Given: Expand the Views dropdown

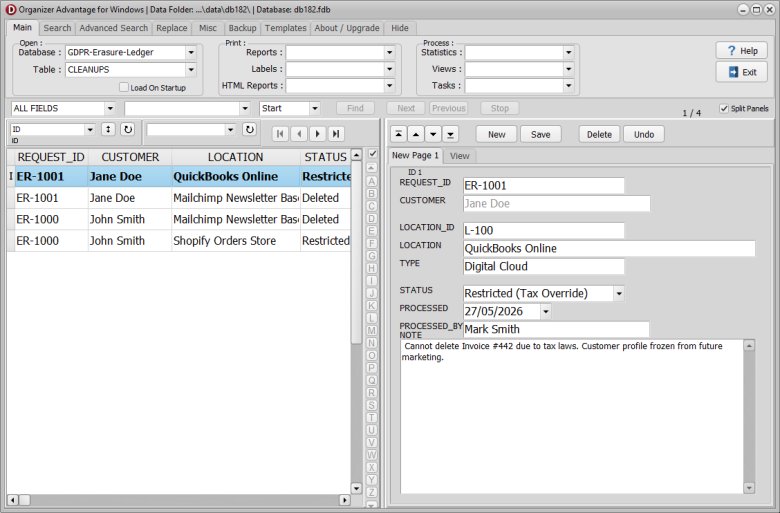Looking at the screenshot, I should (569, 69).
